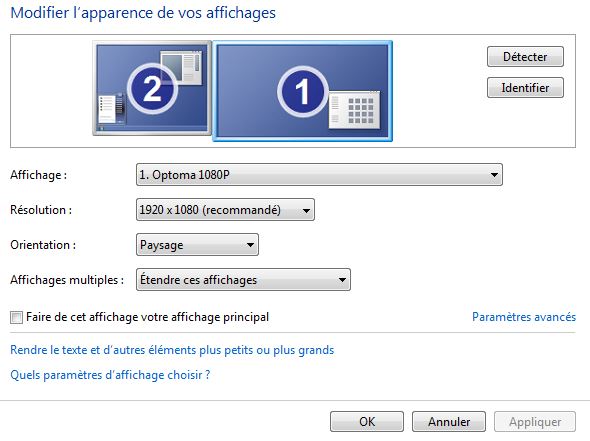Expand the Affichages multiples dropdown
The width and height of the screenshot is (590, 441).
pyautogui.click(x=243, y=280)
